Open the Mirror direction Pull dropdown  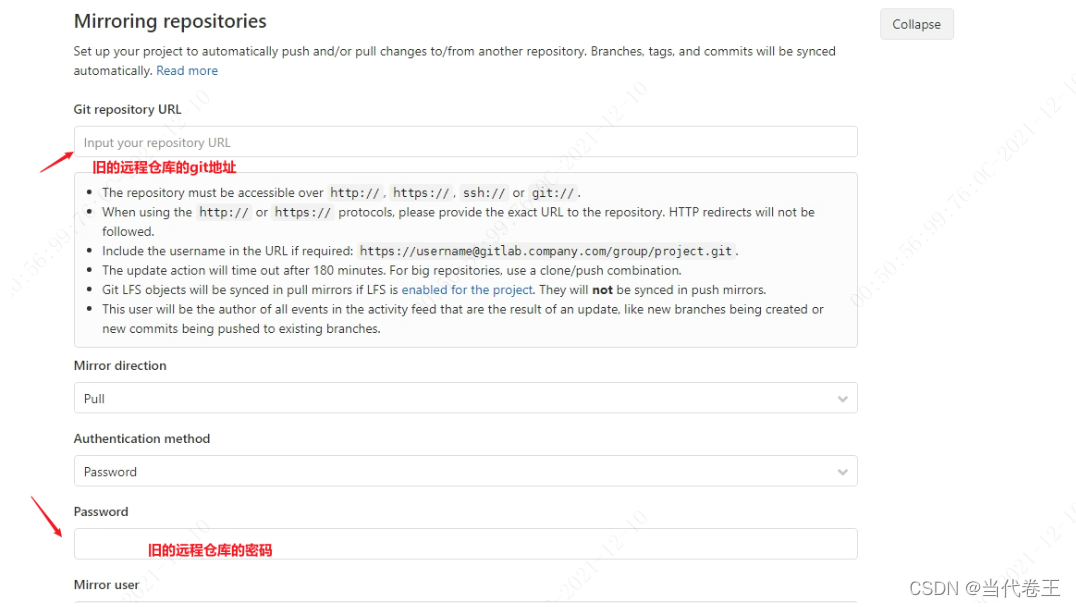(x=465, y=398)
